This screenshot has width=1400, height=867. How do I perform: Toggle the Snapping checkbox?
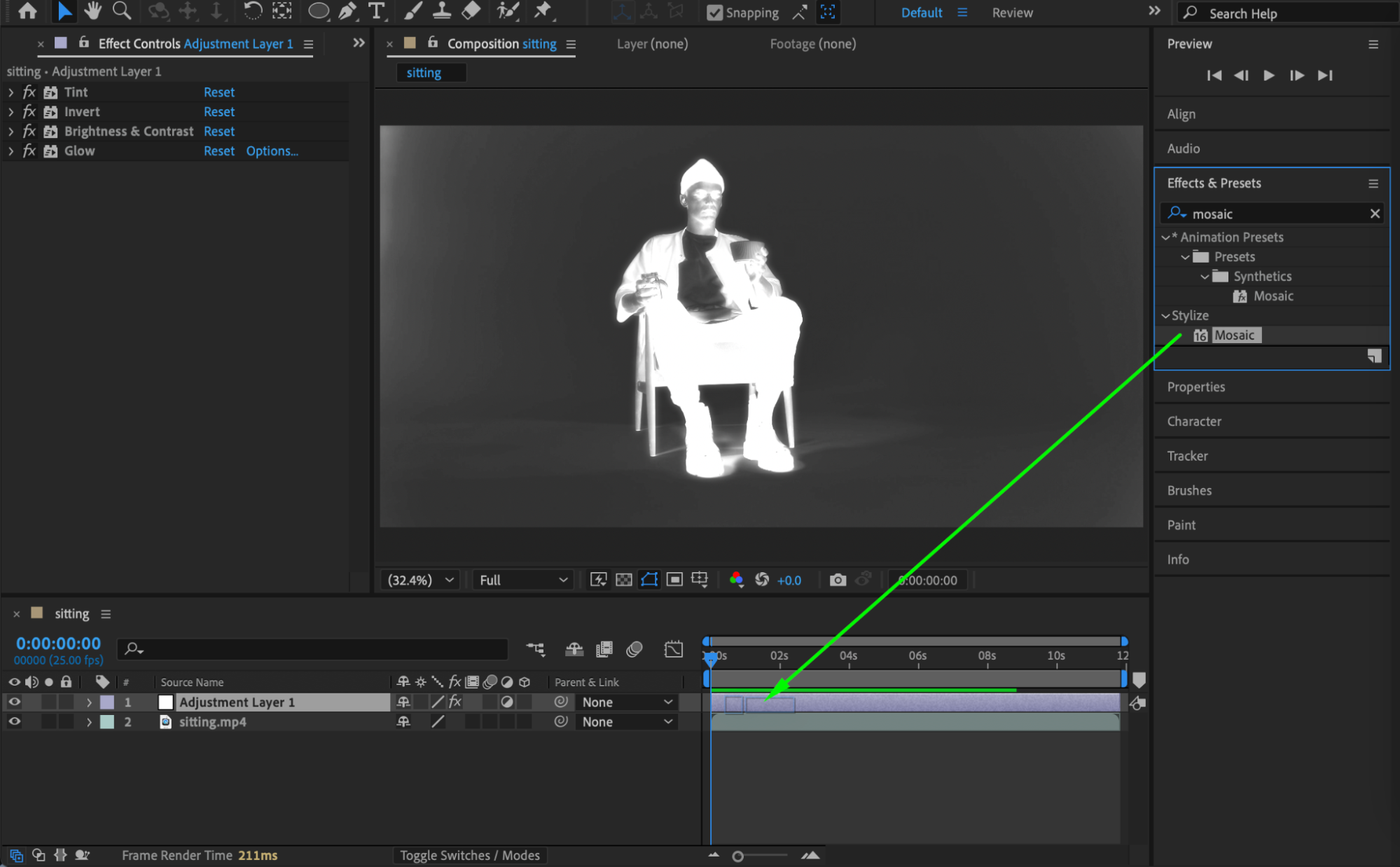(714, 13)
